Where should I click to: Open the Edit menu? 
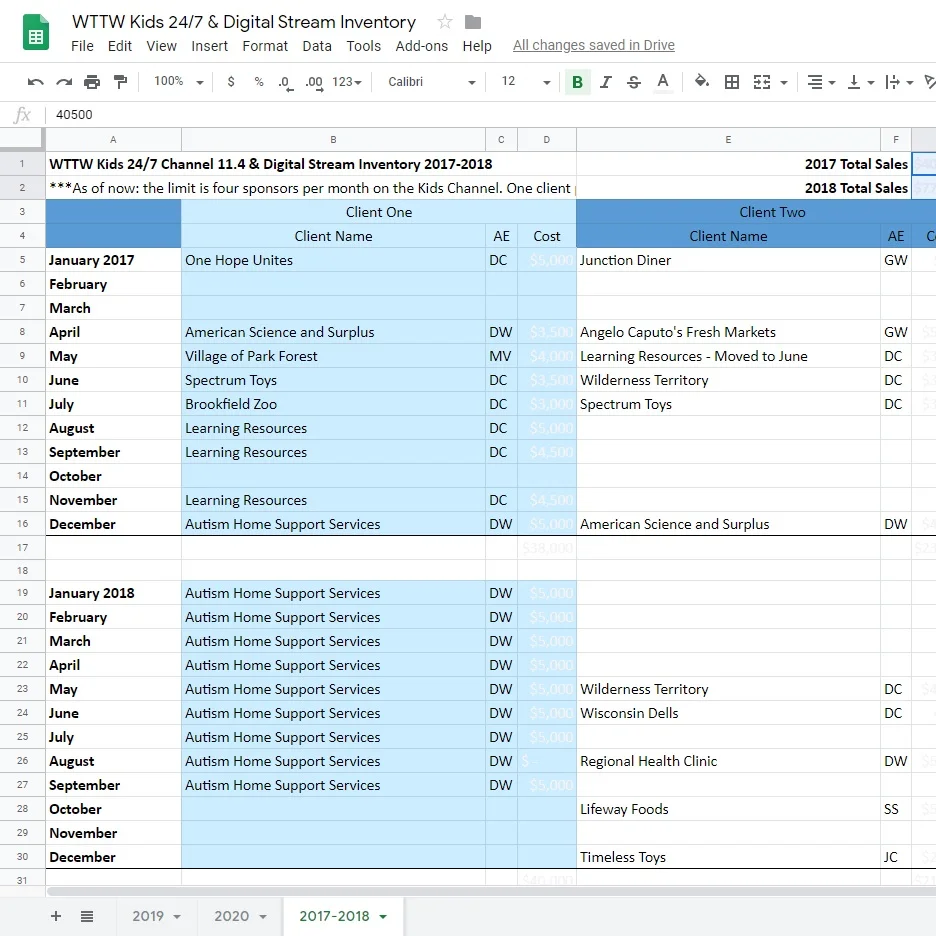119,46
